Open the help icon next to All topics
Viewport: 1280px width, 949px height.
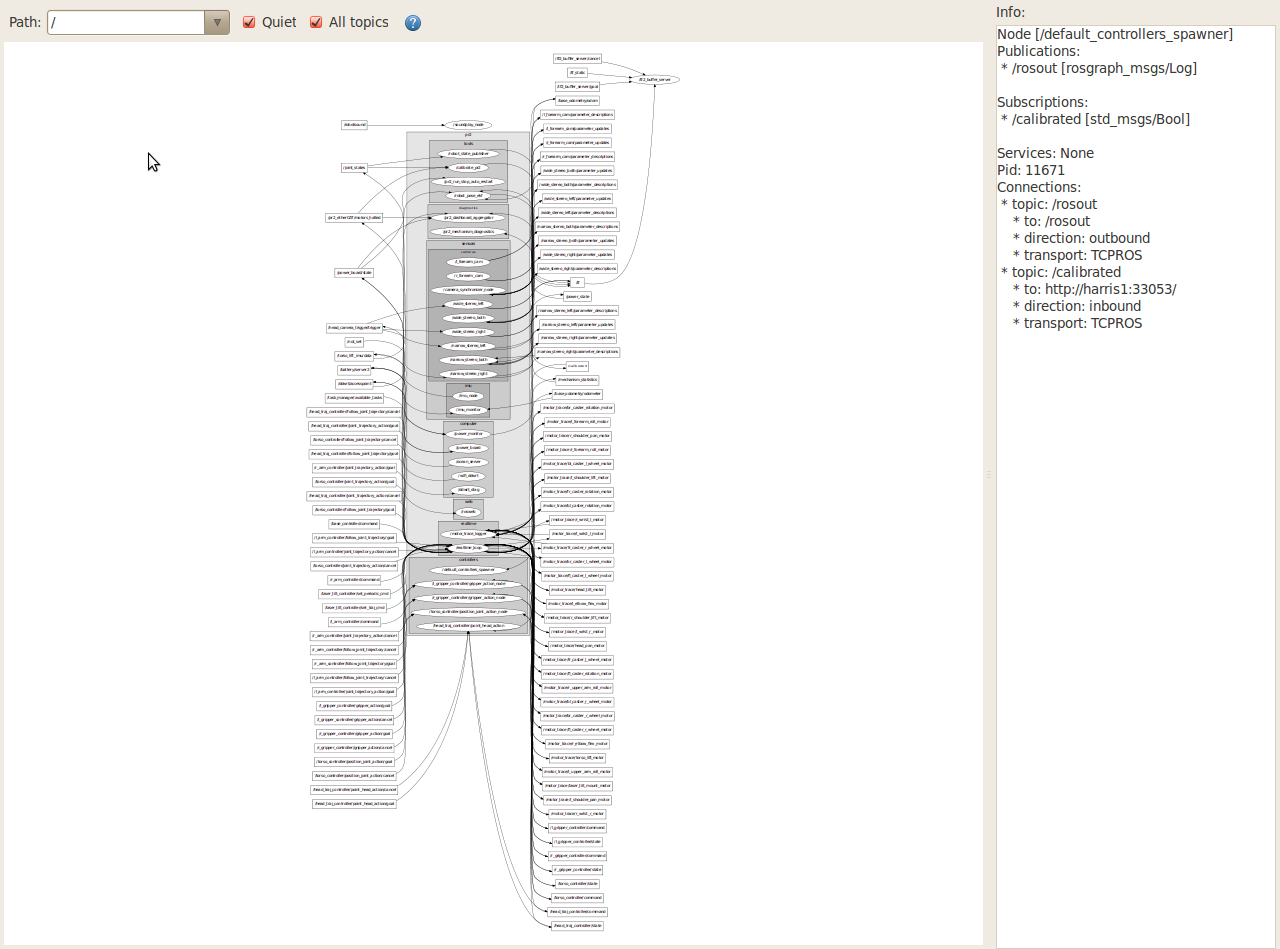[413, 23]
